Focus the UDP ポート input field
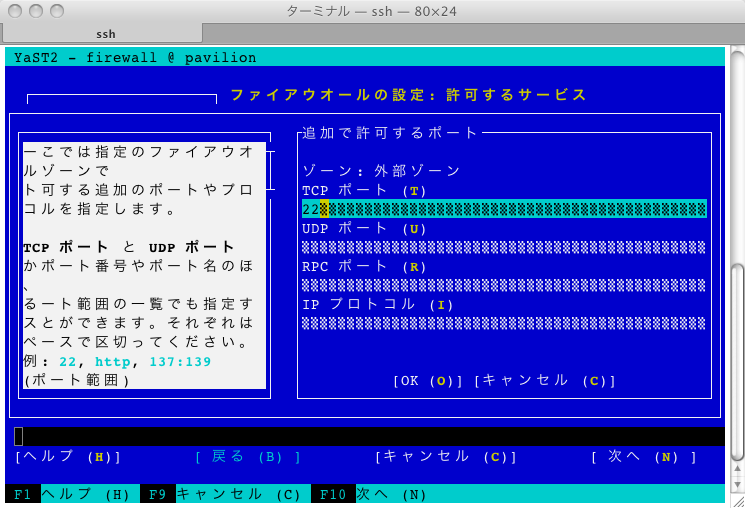The height and width of the screenshot is (508, 745). click(x=504, y=247)
